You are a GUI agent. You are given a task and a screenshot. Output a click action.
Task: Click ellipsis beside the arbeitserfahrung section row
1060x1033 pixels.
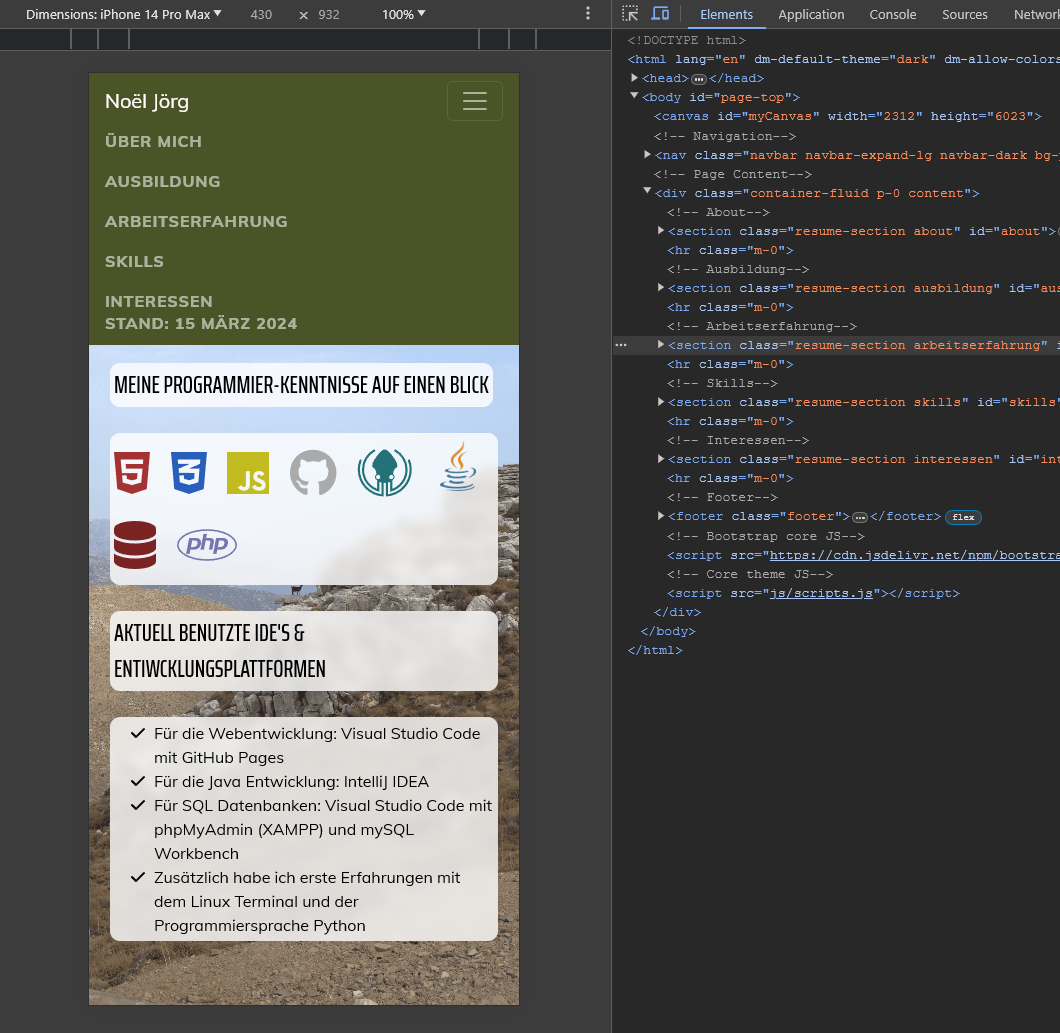coord(621,345)
